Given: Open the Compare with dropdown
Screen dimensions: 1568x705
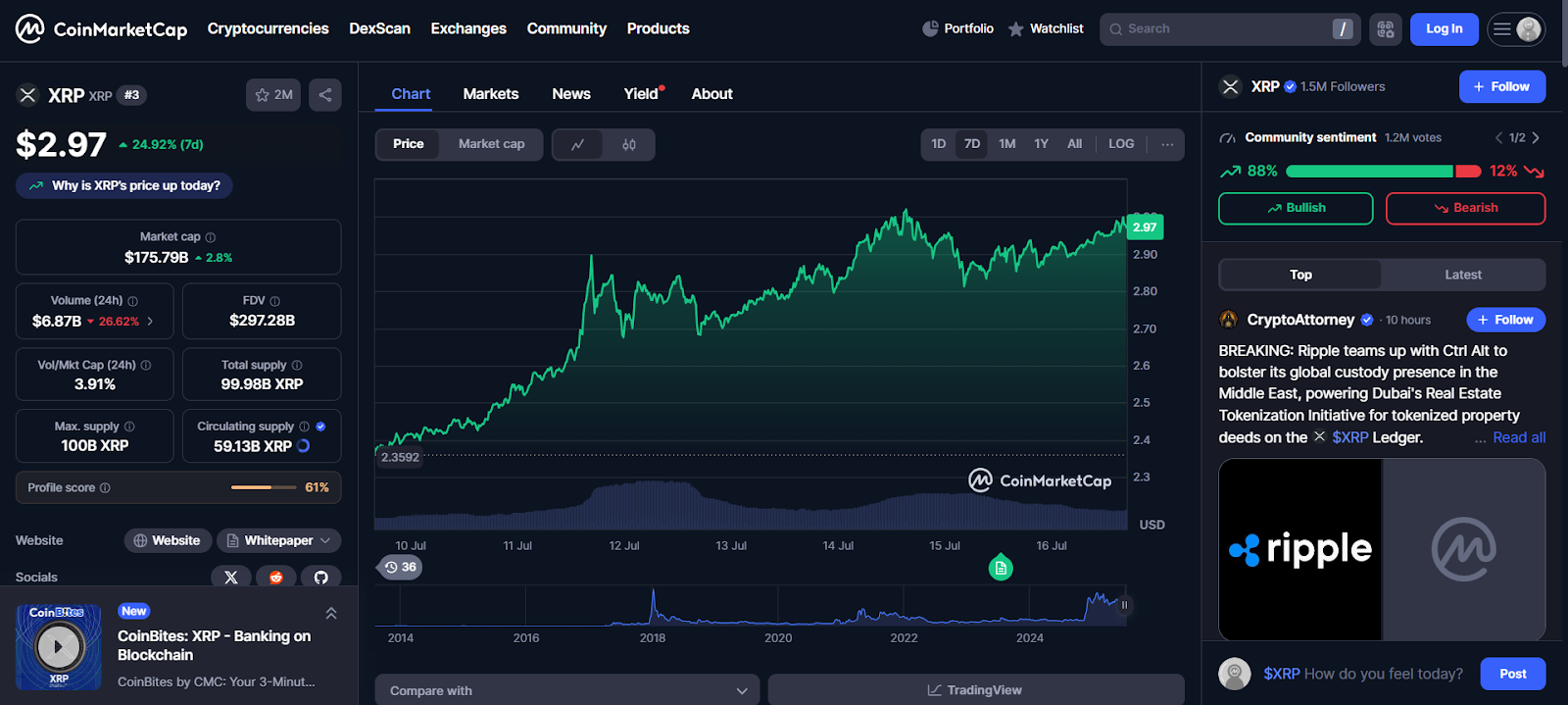Looking at the screenshot, I should [567, 690].
